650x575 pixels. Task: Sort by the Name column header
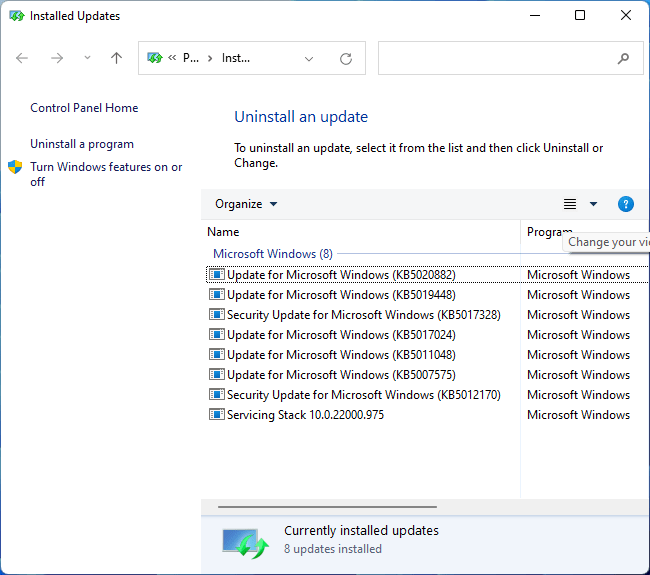point(223,232)
